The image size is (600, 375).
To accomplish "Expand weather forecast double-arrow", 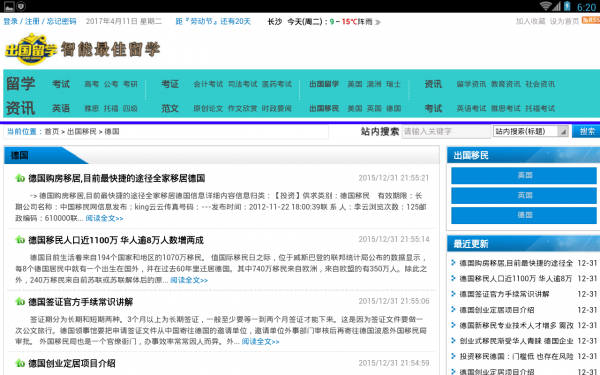I will [378, 22].
